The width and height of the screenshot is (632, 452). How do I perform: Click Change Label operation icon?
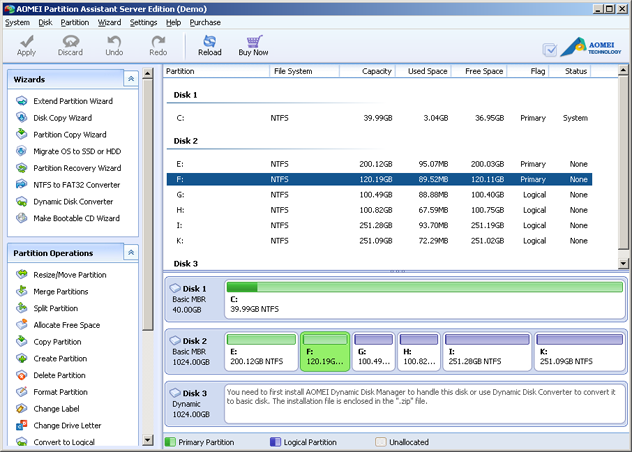[x=22, y=408]
